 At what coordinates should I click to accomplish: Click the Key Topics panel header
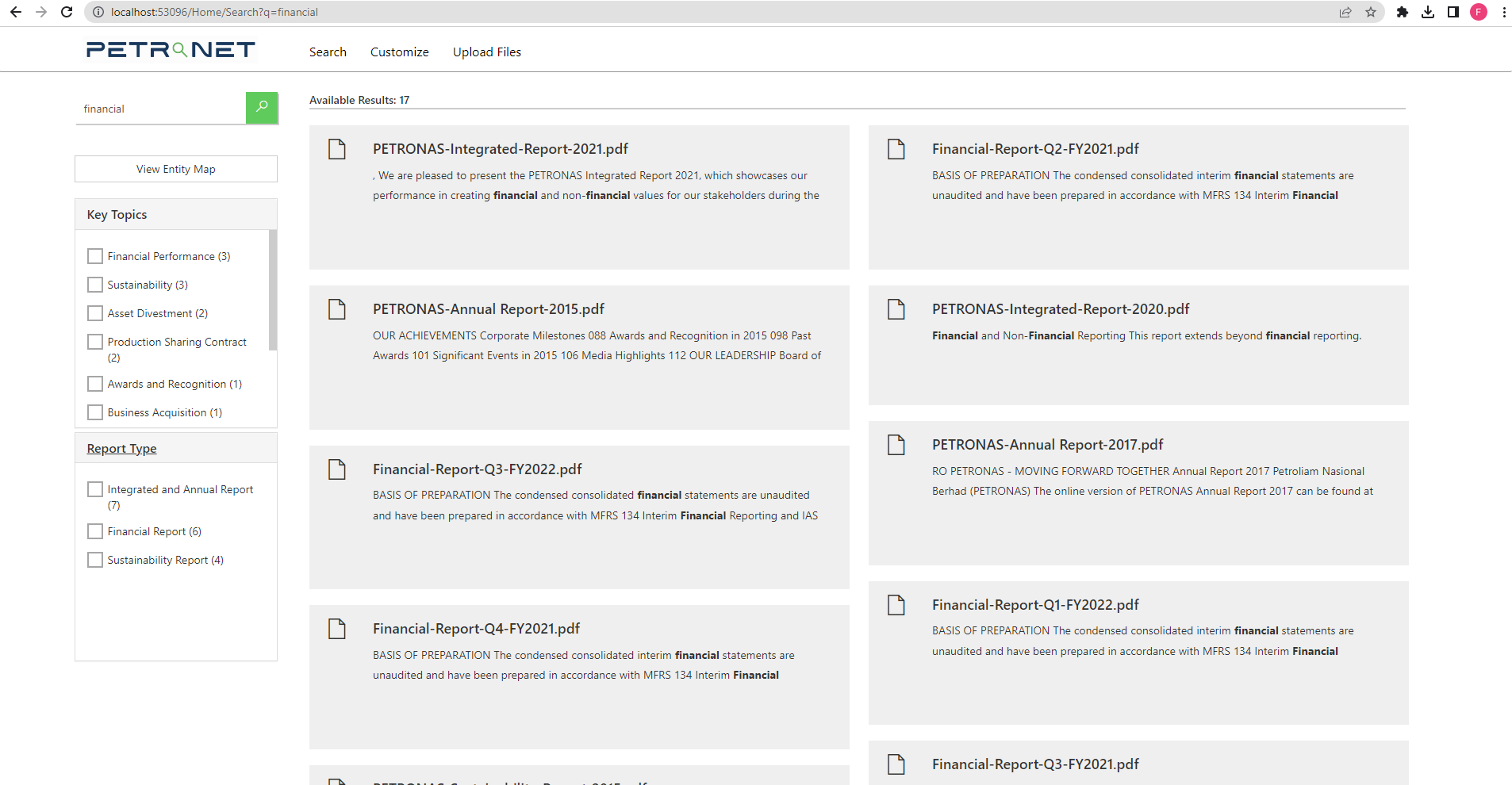(x=176, y=214)
